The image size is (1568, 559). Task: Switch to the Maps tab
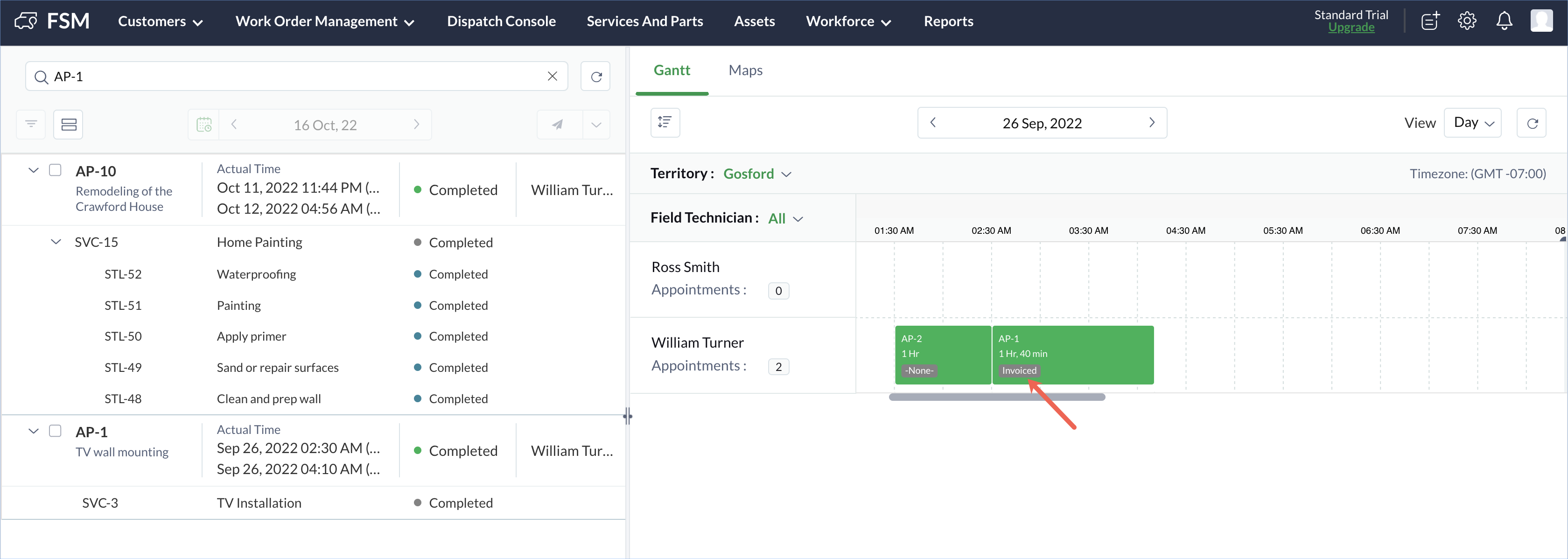[745, 70]
